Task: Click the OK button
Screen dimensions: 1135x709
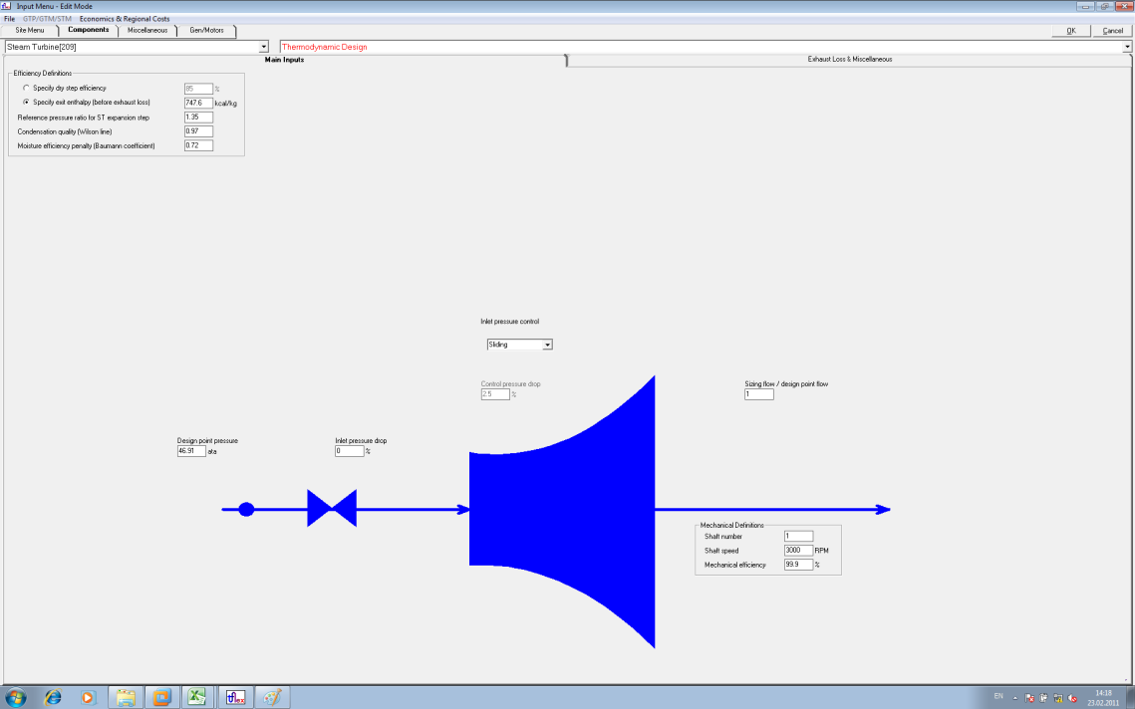Action: click(1071, 30)
